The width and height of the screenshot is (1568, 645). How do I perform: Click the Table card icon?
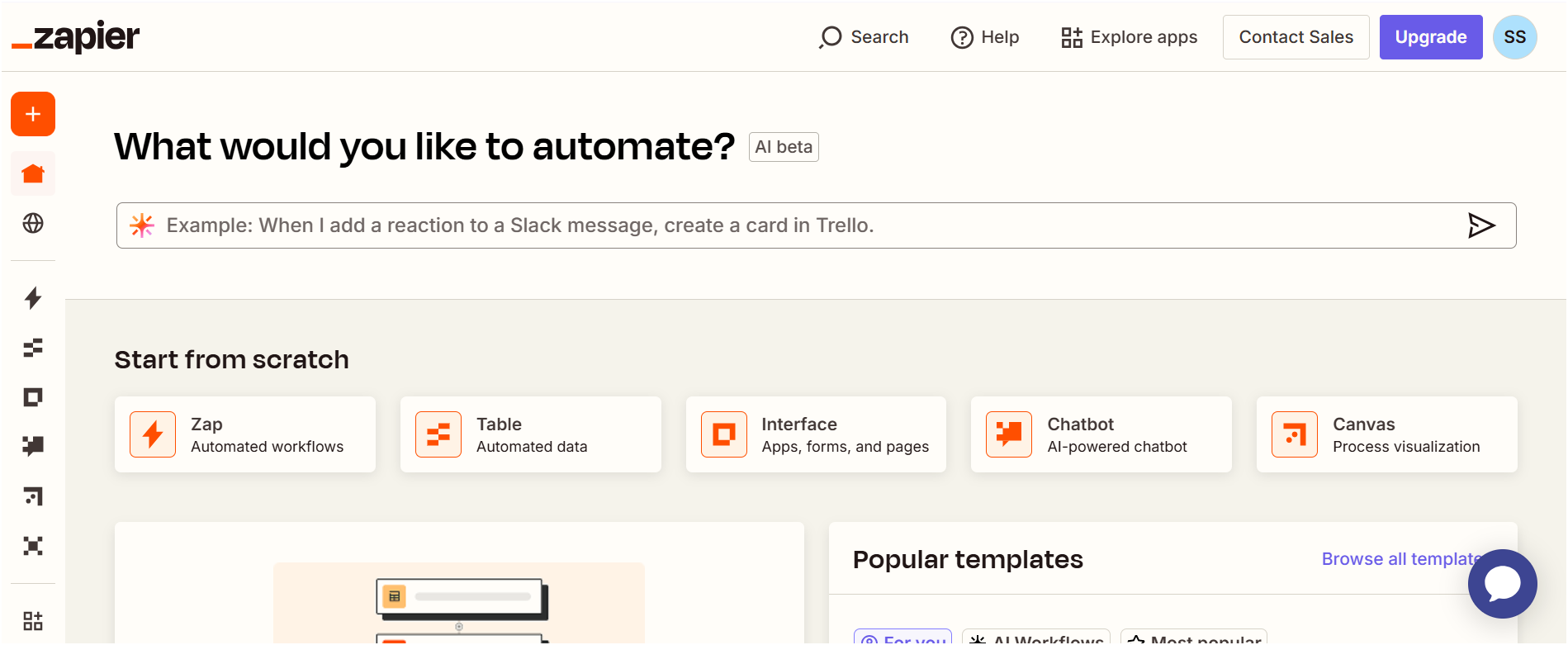[438, 434]
